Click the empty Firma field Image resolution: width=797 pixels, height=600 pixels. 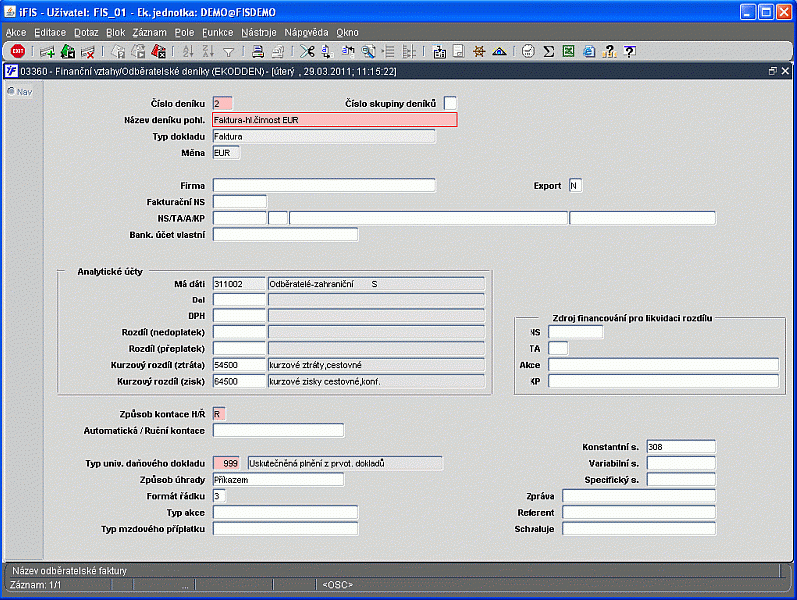(x=324, y=185)
